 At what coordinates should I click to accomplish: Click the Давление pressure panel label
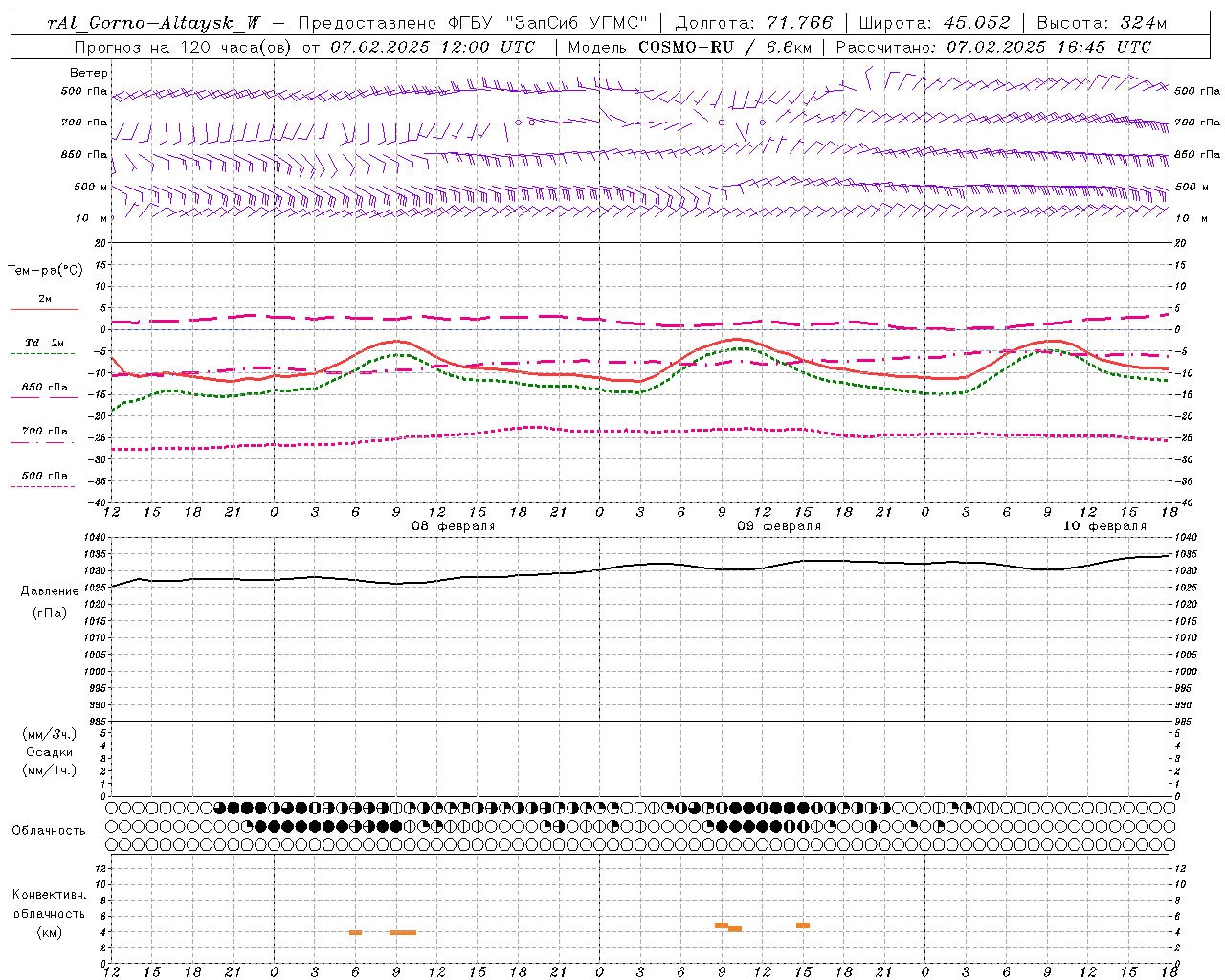coord(50,591)
